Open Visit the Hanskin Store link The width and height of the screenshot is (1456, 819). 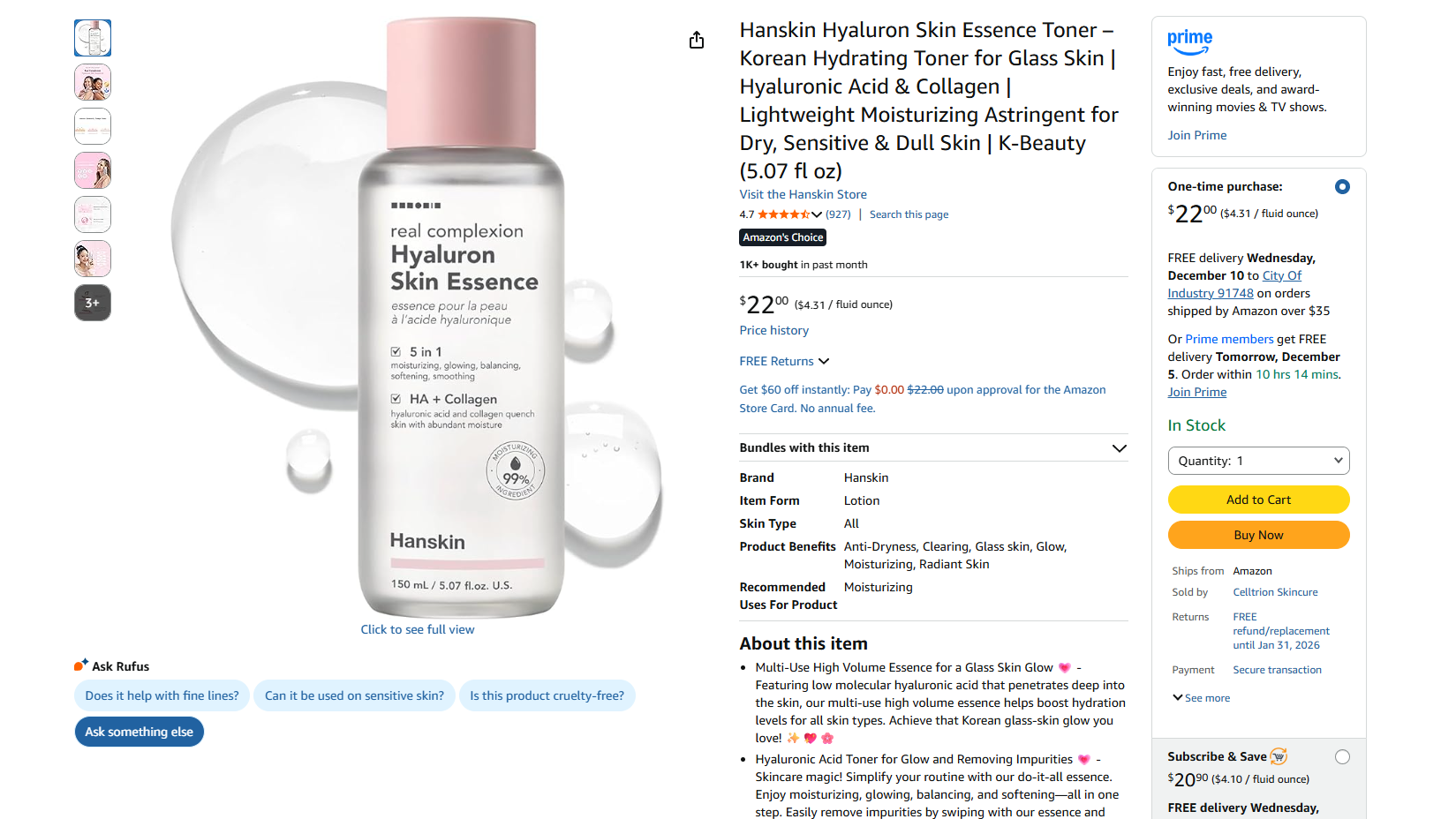tap(803, 194)
